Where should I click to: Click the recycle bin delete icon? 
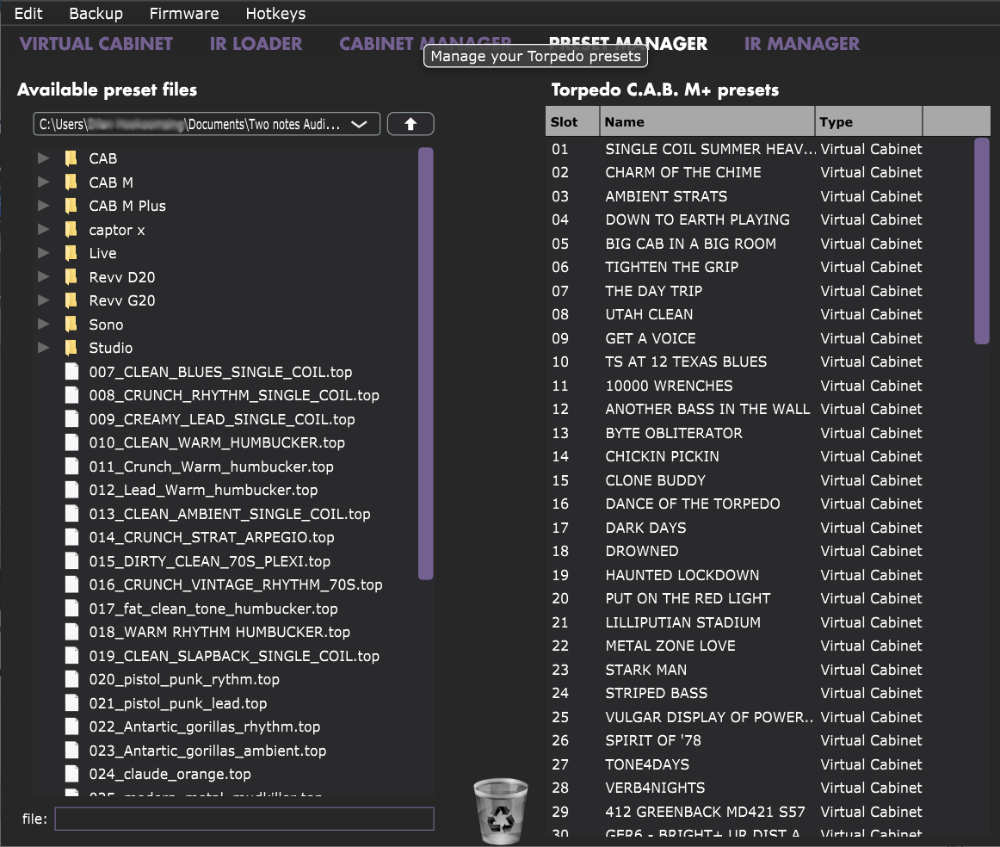click(501, 811)
